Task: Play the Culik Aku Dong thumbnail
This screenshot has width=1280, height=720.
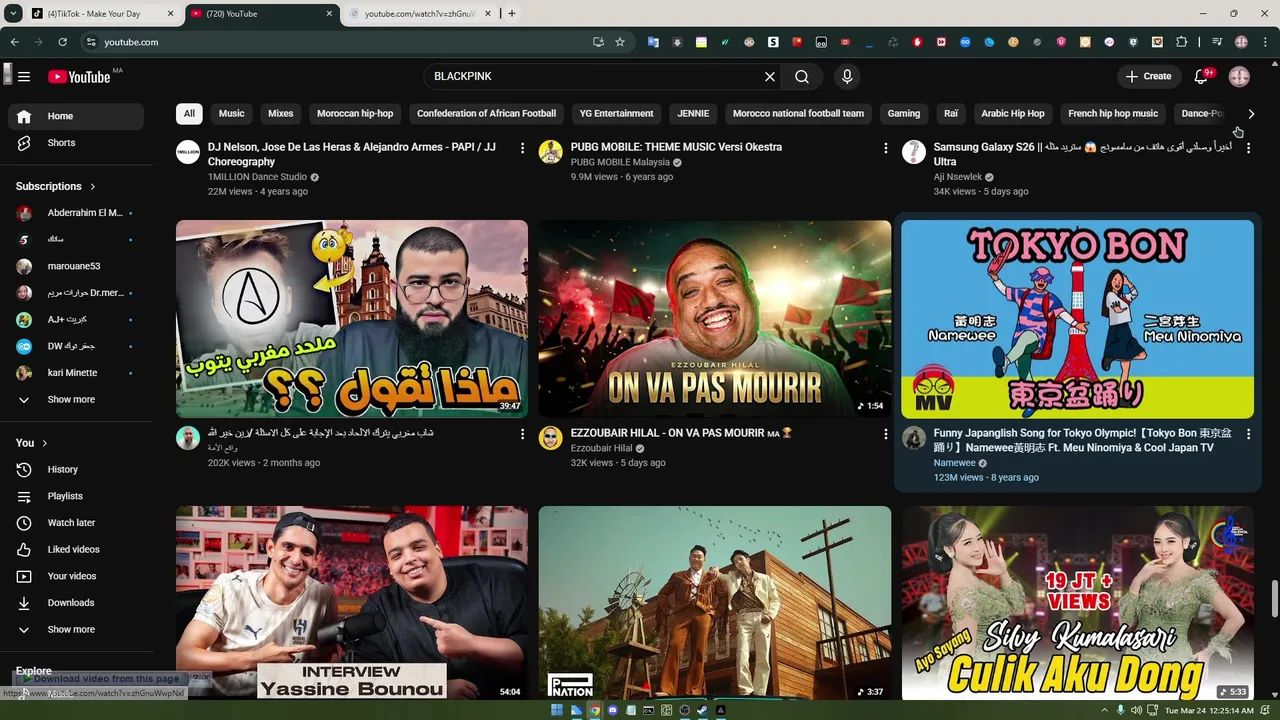Action: [1077, 603]
